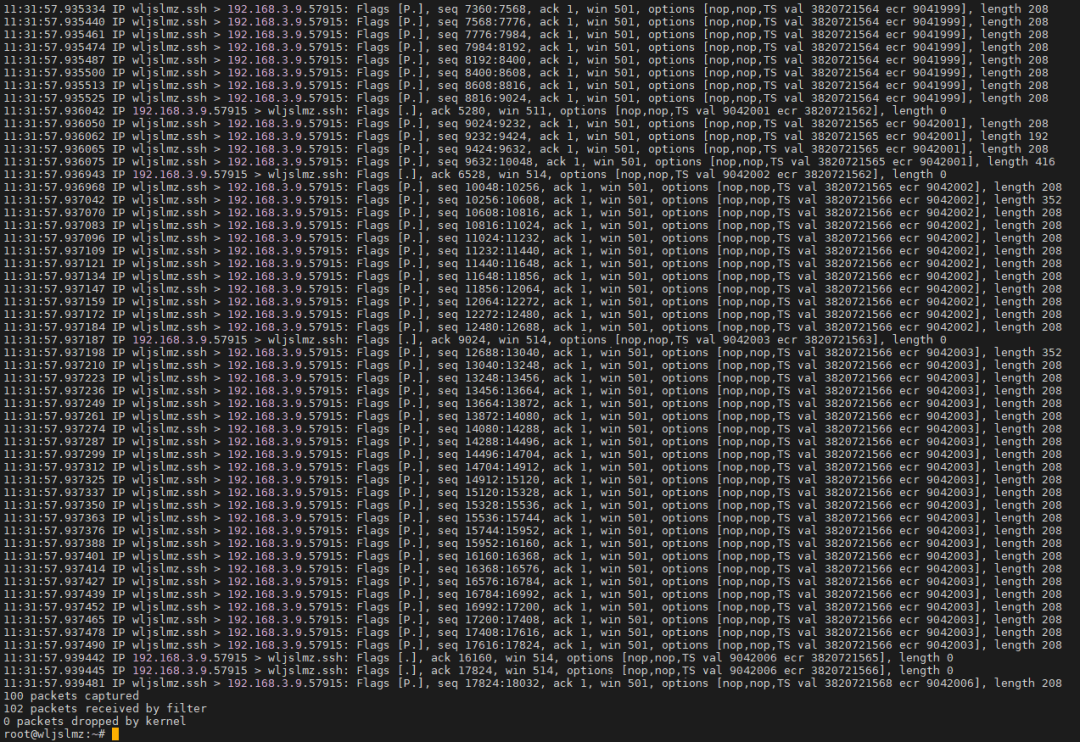This screenshot has height=742, width=1080.
Task: Click the root@wljslmz shell prompt
Action: click(x=54, y=734)
